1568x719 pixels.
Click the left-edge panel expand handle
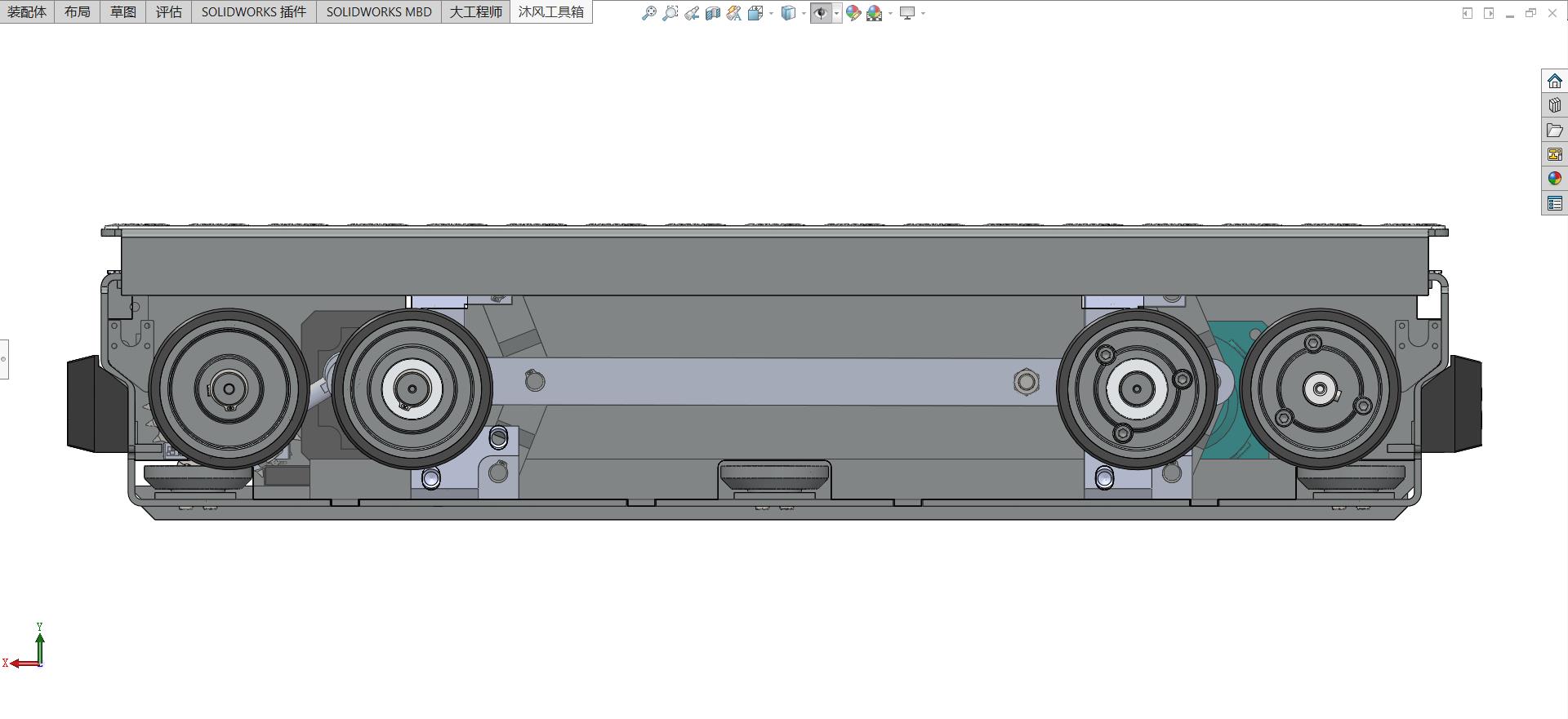coord(4,359)
